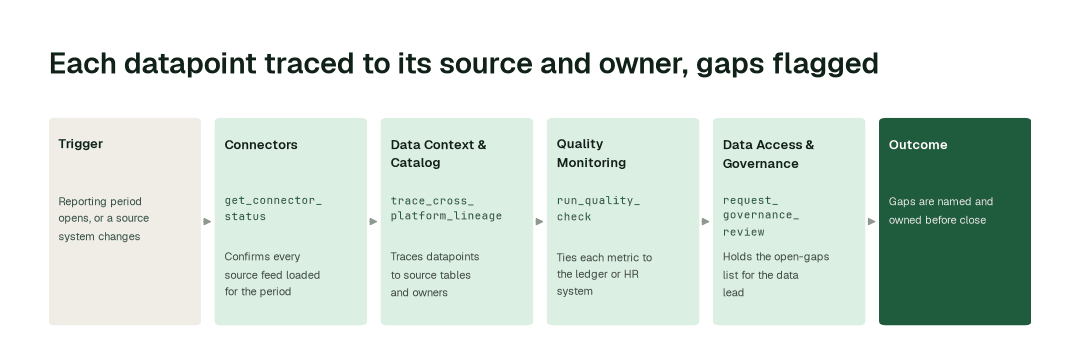Click 'Ties each metric to the ledger' text
Viewport: 1080px width, 362px height.
click(604, 274)
